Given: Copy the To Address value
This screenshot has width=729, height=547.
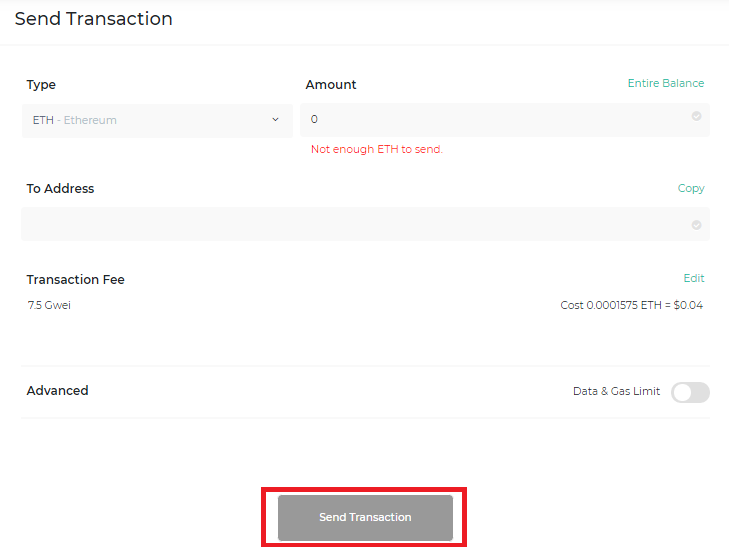Looking at the screenshot, I should [691, 188].
